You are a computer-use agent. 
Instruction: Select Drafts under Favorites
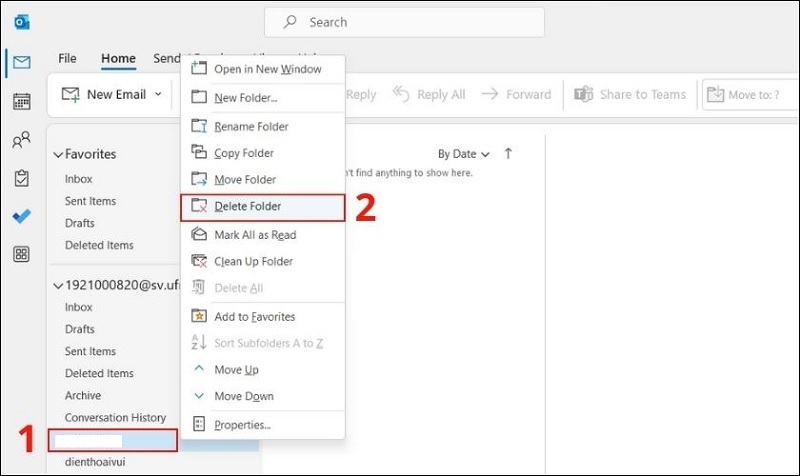point(80,223)
